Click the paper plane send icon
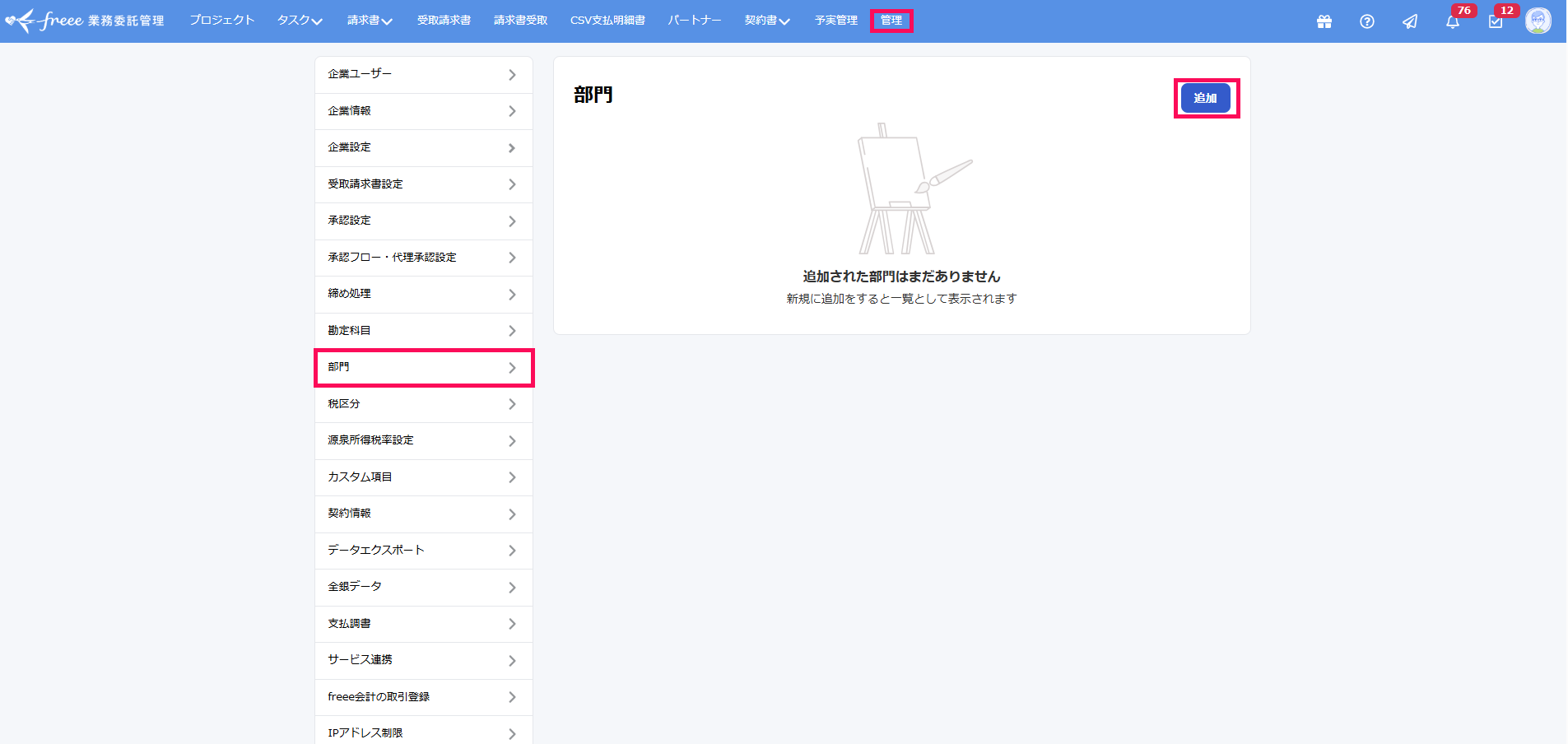This screenshot has width=1568, height=744. [x=1410, y=21]
